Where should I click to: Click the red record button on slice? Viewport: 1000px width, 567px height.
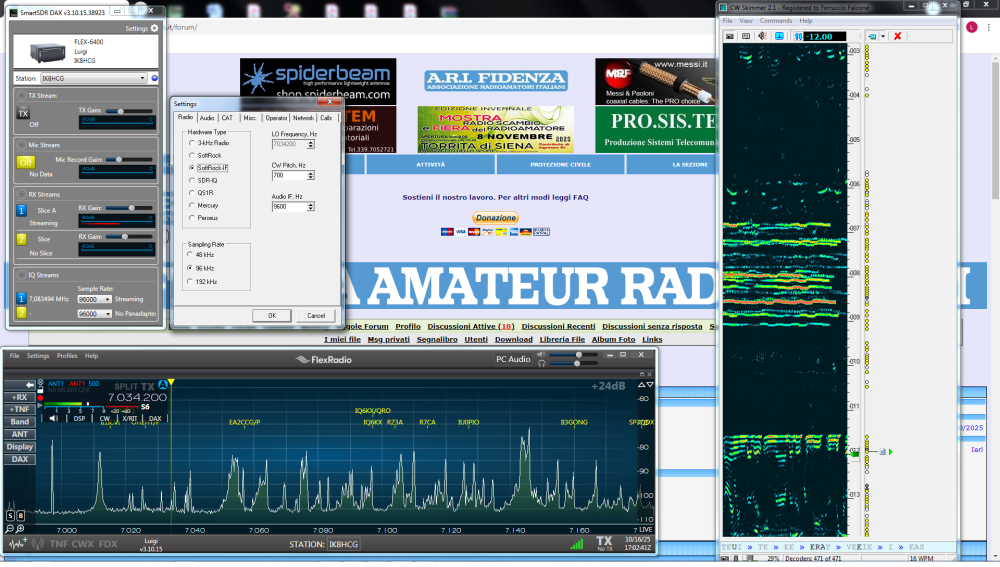[40, 398]
